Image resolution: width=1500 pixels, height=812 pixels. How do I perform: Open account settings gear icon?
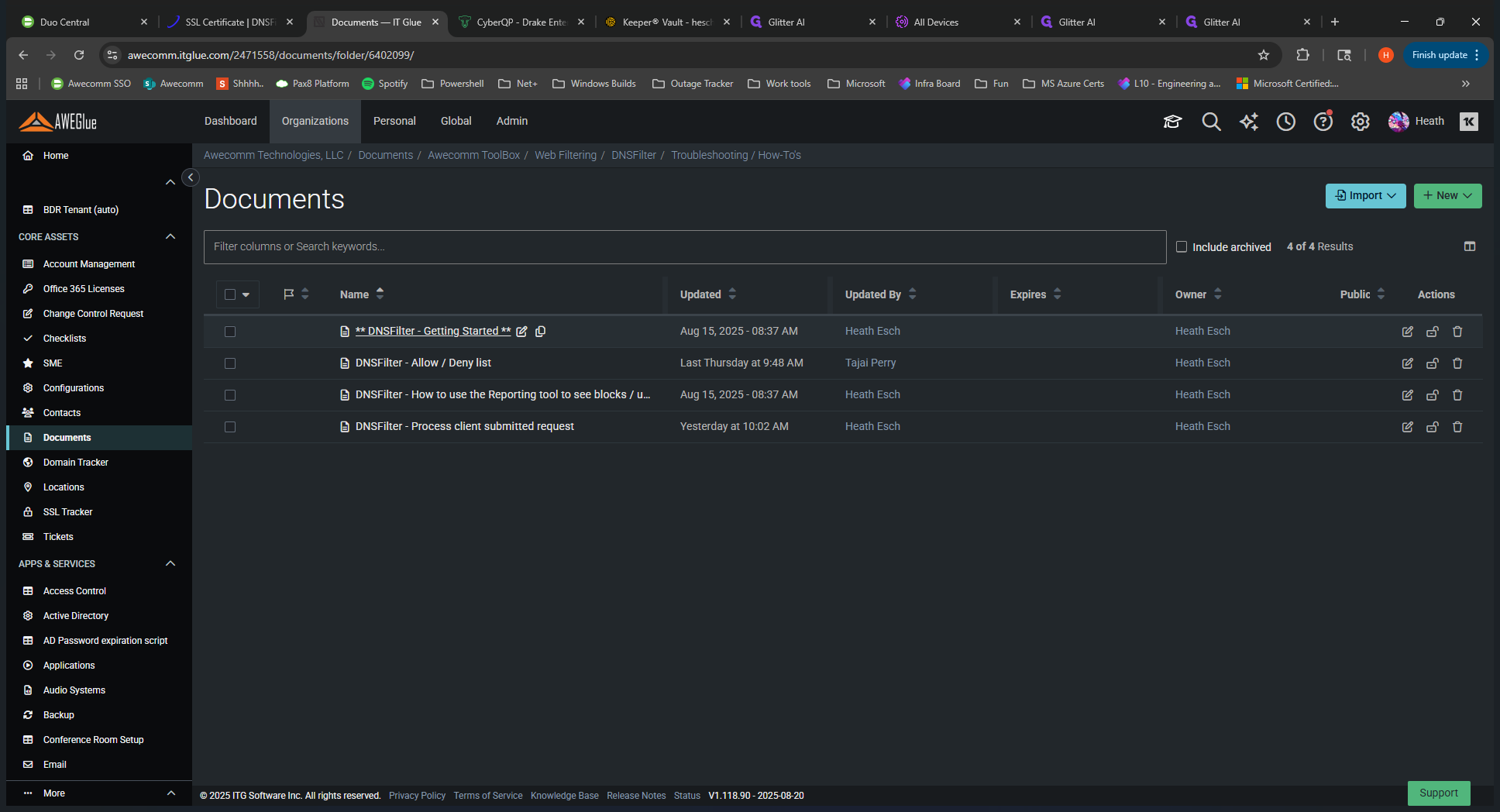coord(1361,122)
